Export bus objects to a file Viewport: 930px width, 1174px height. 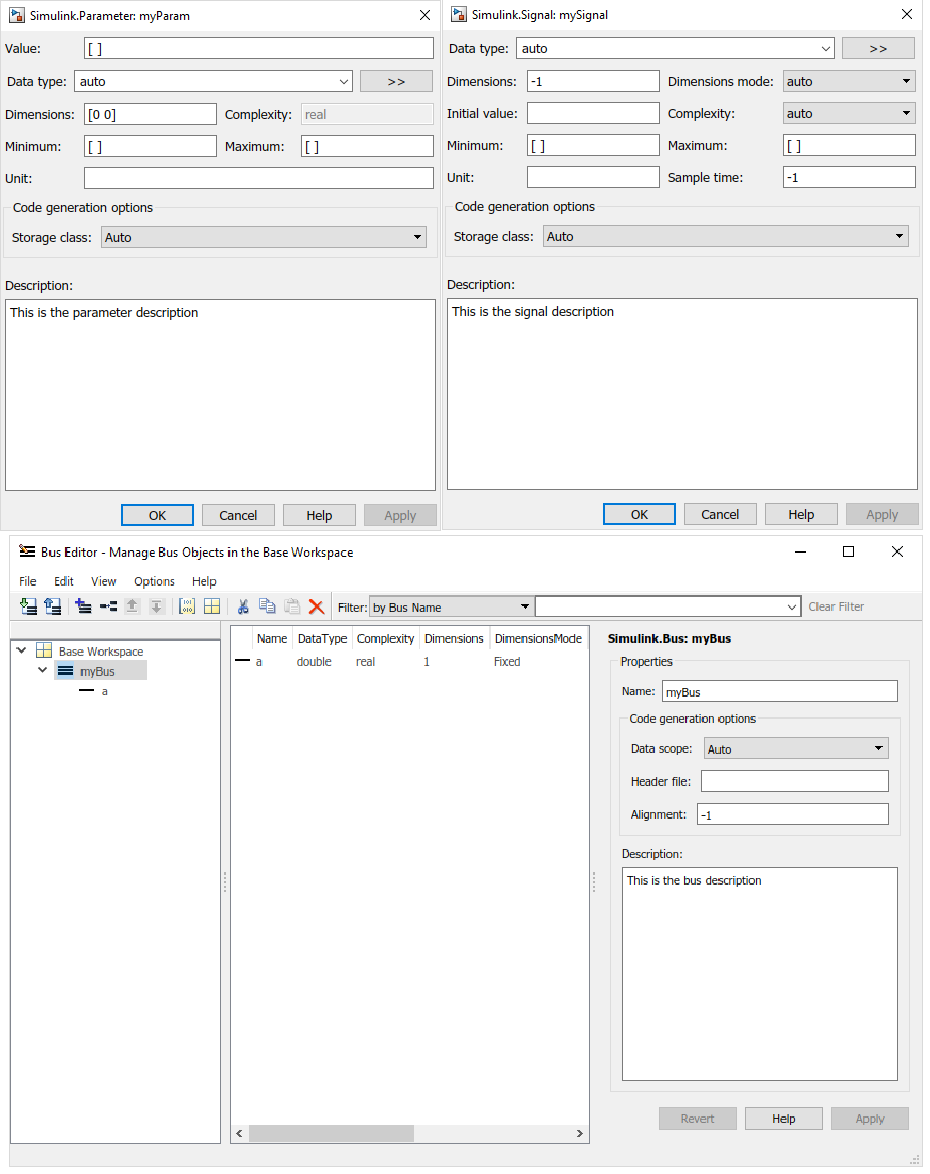[x=53, y=606]
